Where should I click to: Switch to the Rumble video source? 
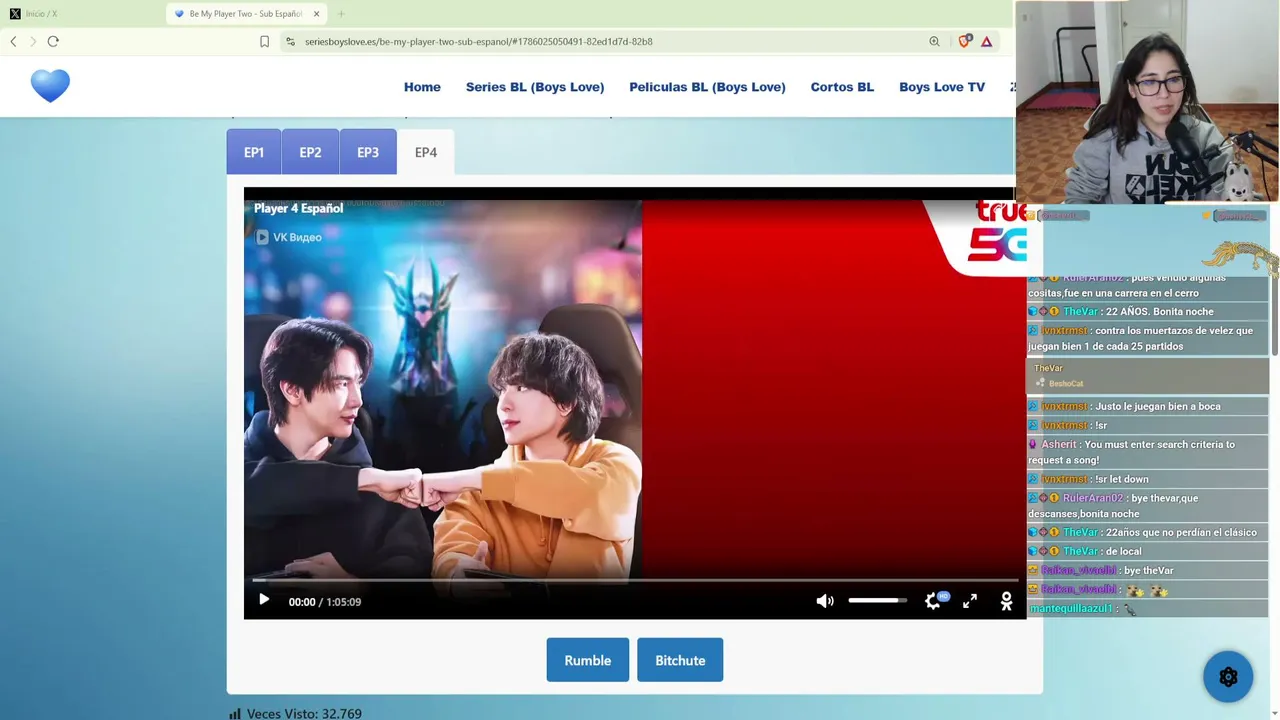point(588,660)
